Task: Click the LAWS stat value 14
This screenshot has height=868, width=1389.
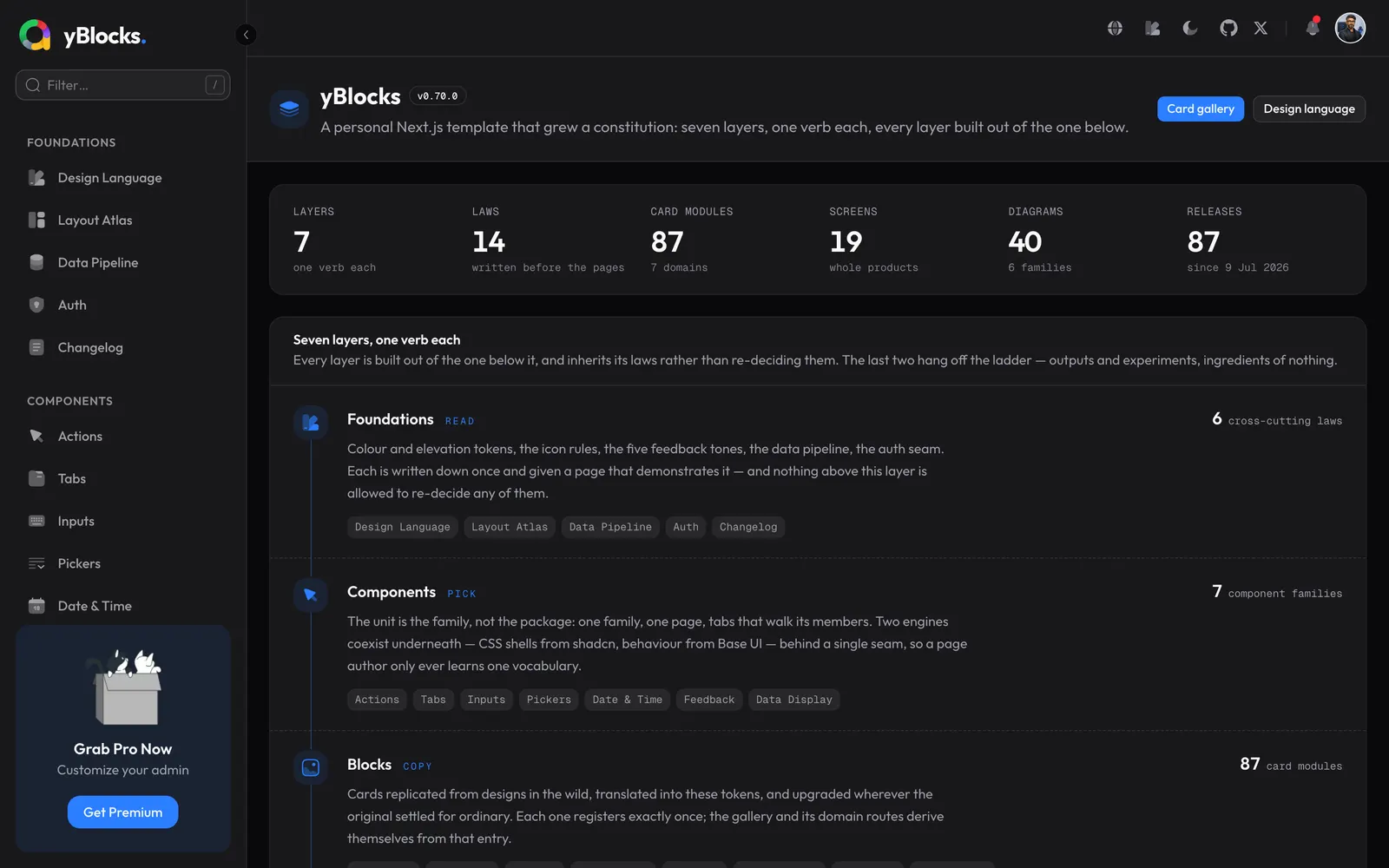Action: point(489,241)
